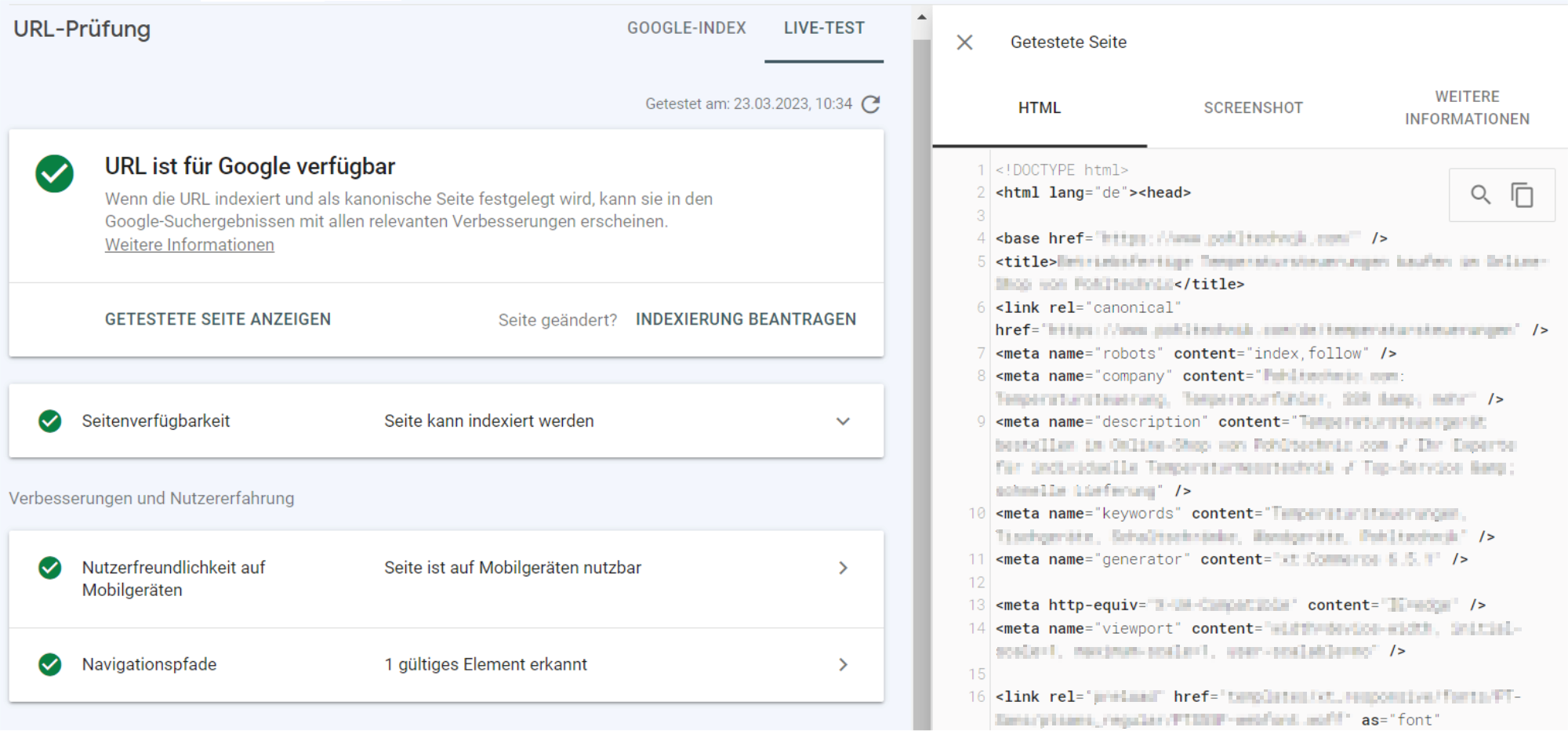The height and width of the screenshot is (738, 1568).
Task: Click the html lang="de" code line
Action: [x=1093, y=193]
